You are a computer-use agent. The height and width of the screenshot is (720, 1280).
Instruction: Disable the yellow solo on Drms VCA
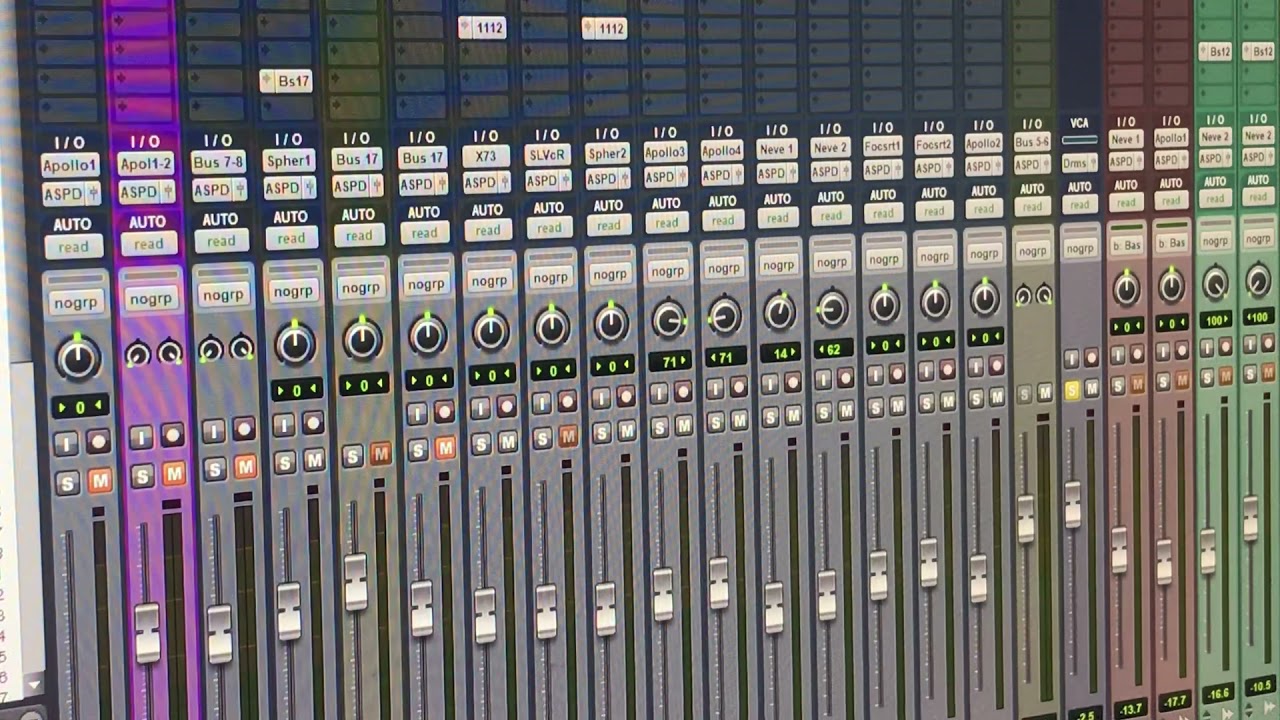[1072, 390]
